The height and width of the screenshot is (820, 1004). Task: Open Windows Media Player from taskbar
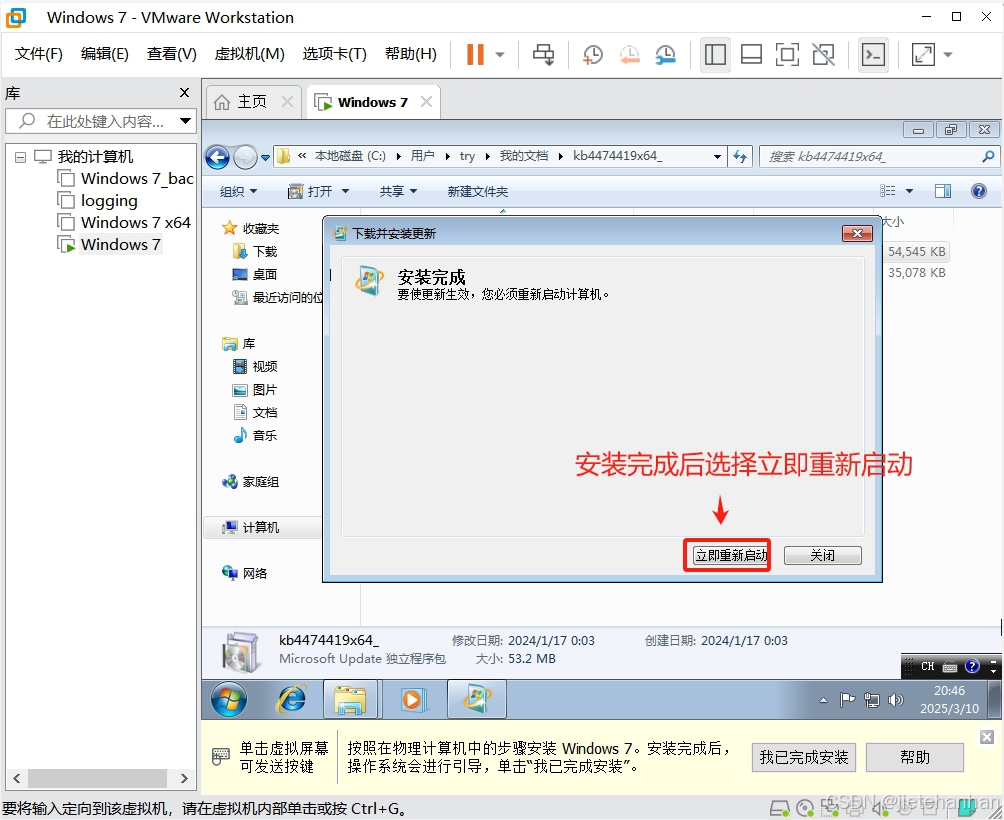(x=412, y=699)
